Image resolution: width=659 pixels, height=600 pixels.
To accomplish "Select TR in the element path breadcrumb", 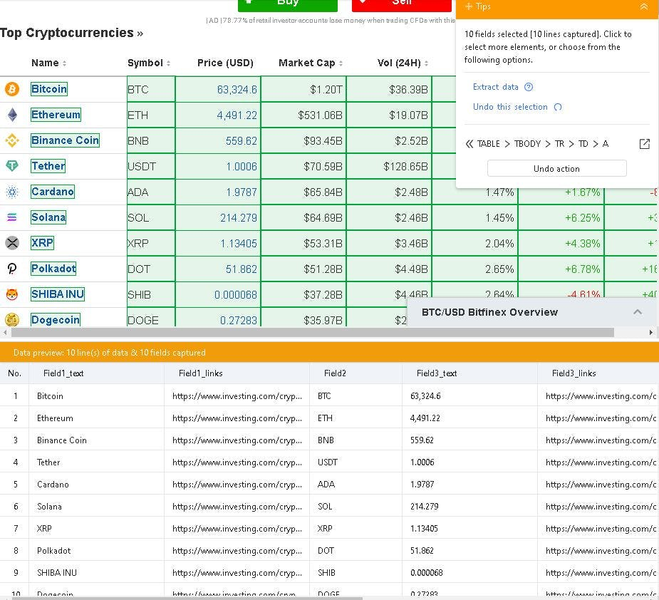I will (559, 144).
